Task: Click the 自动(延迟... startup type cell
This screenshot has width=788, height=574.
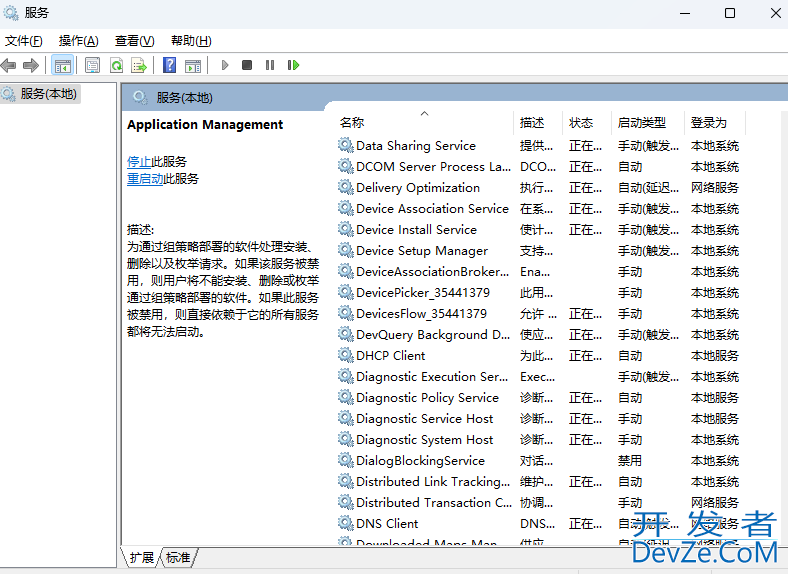Action: pyautogui.click(x=648, y=188)
